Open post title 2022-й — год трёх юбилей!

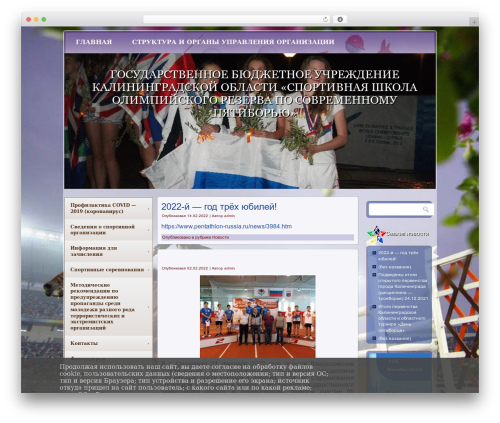click(219, 207)
